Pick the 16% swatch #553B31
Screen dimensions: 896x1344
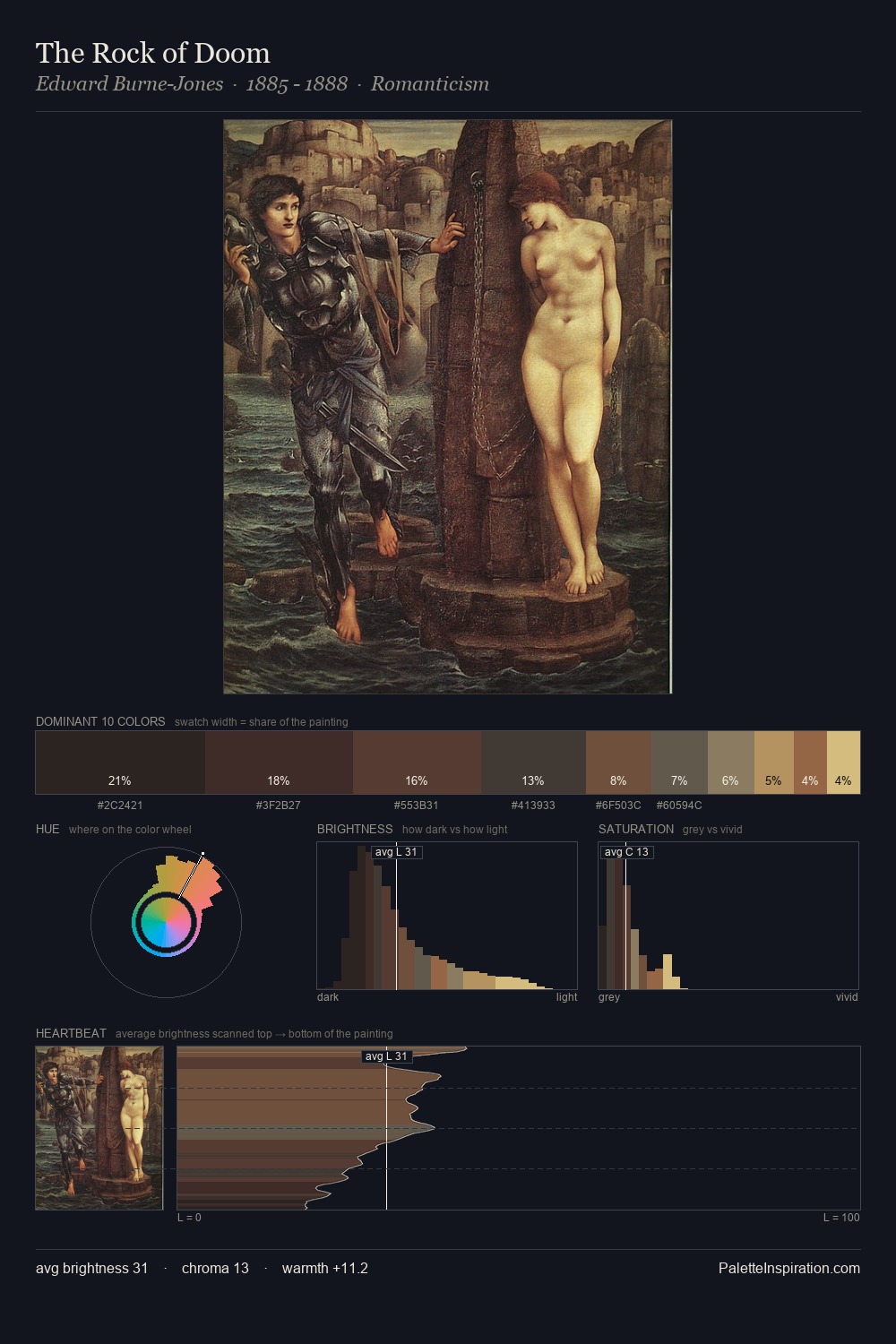tap(417, 762)
